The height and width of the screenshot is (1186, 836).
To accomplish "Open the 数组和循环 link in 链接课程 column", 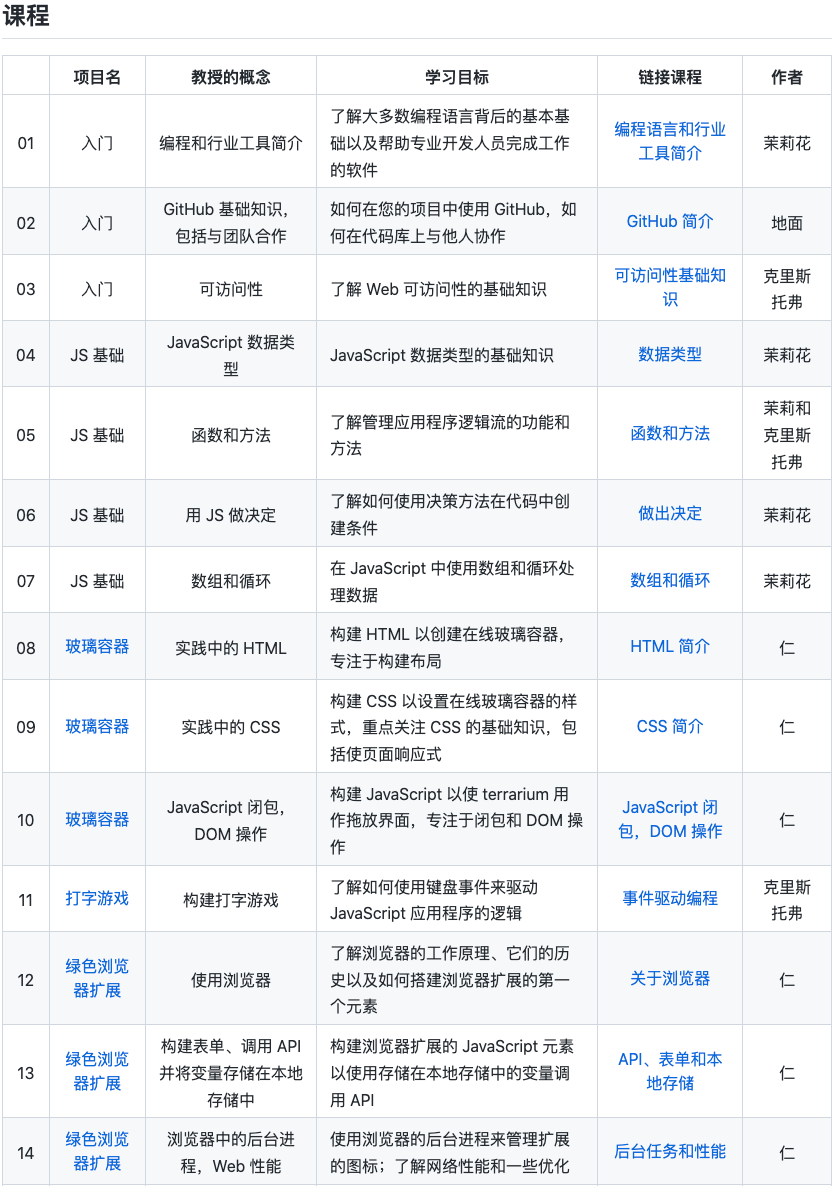I will (670, 580).
